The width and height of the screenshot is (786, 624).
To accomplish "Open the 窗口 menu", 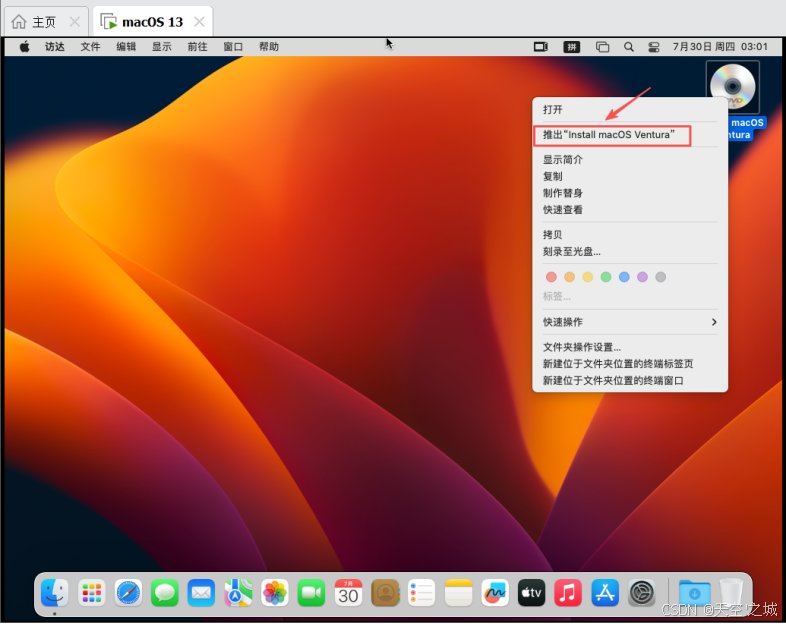I will (233, 47).
